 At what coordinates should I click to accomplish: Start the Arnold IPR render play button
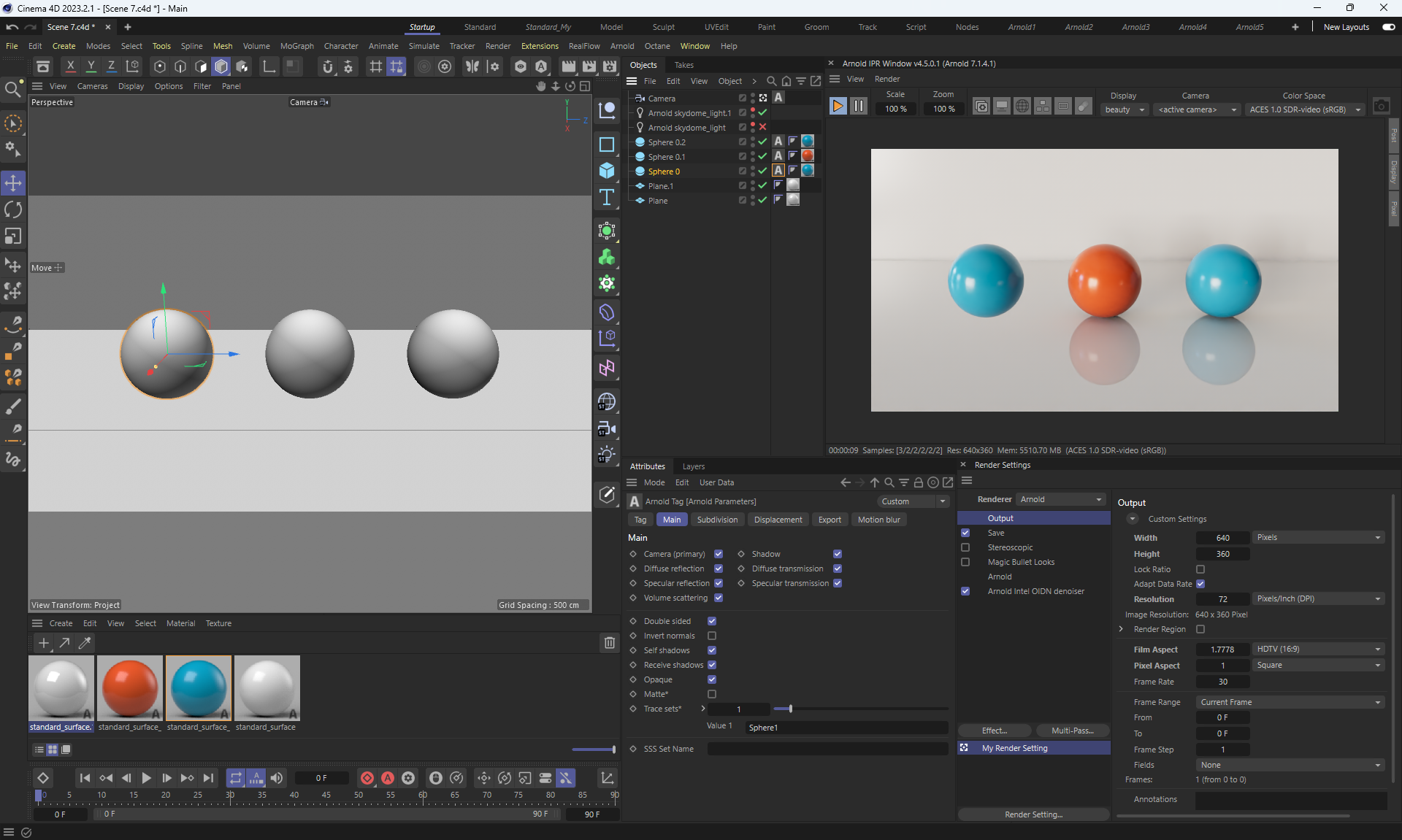(x=838, y=107)
